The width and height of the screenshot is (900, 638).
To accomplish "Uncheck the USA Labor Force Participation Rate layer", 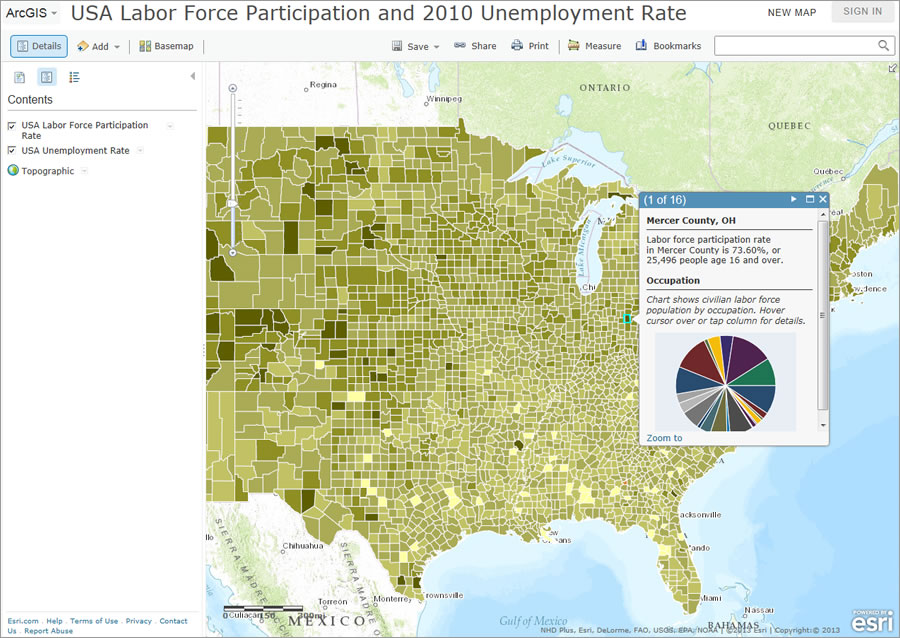I will pyautogui.click(x=10, y=125).
